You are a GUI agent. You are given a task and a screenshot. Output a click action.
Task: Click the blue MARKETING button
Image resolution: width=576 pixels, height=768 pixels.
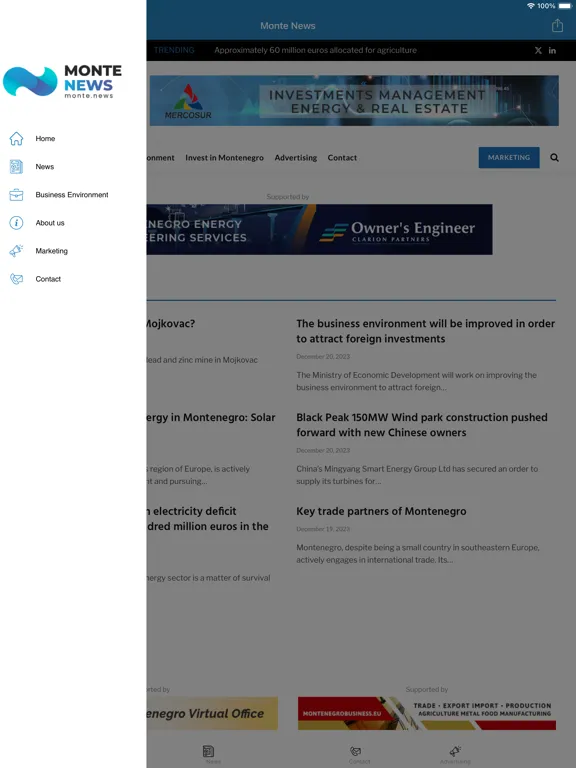coord(509,157)
